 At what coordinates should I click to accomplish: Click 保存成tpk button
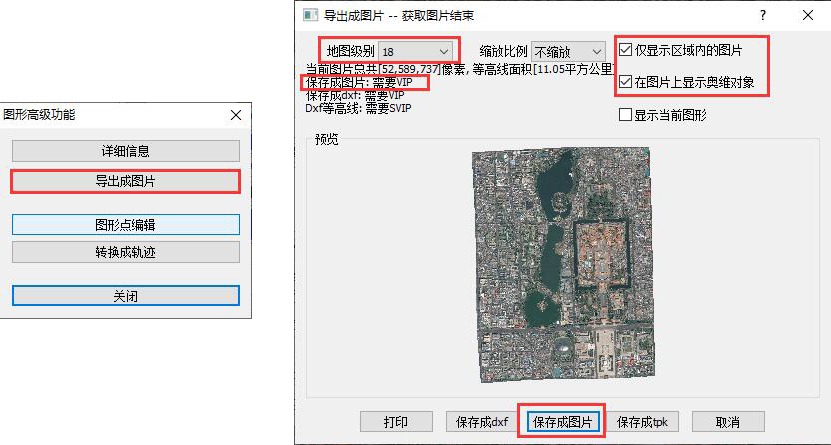[643, 422]
